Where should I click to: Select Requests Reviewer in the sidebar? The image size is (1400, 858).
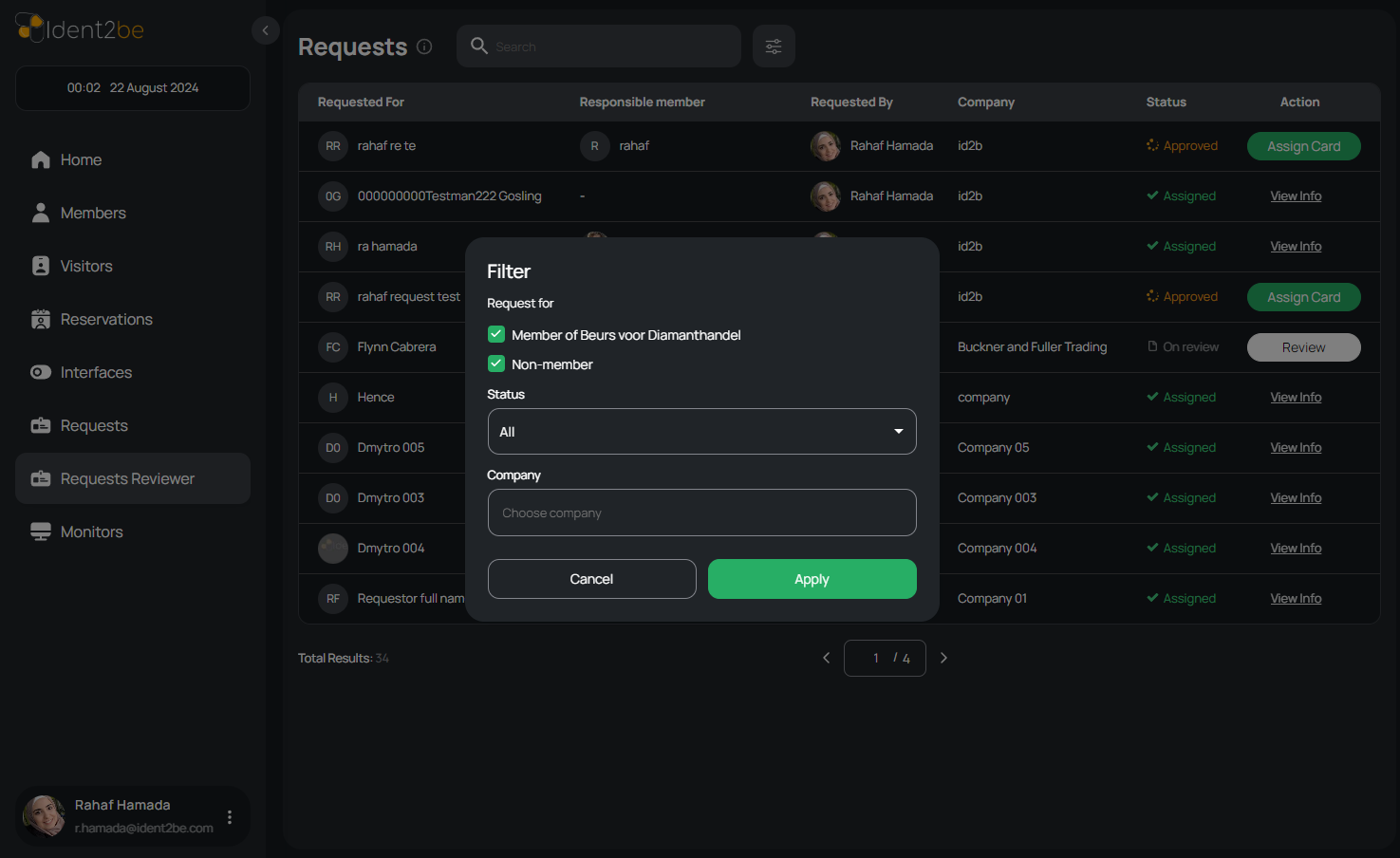pos(133,478)
